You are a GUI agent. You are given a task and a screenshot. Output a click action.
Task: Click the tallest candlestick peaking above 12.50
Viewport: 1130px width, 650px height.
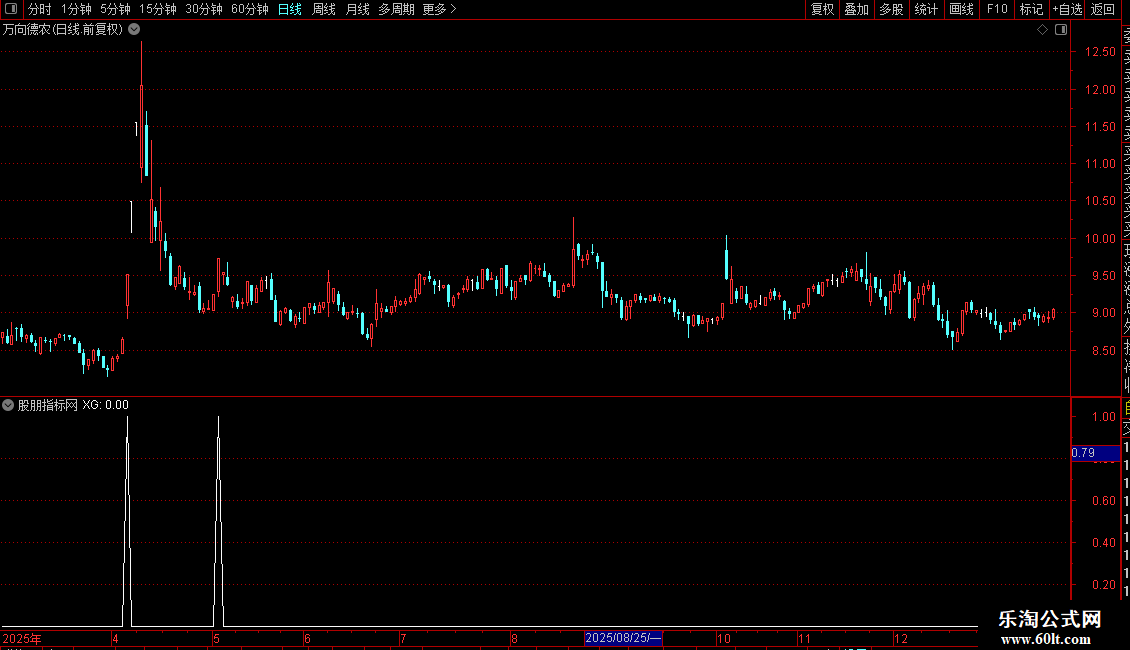pyautogui.click(x=141, y=112)
